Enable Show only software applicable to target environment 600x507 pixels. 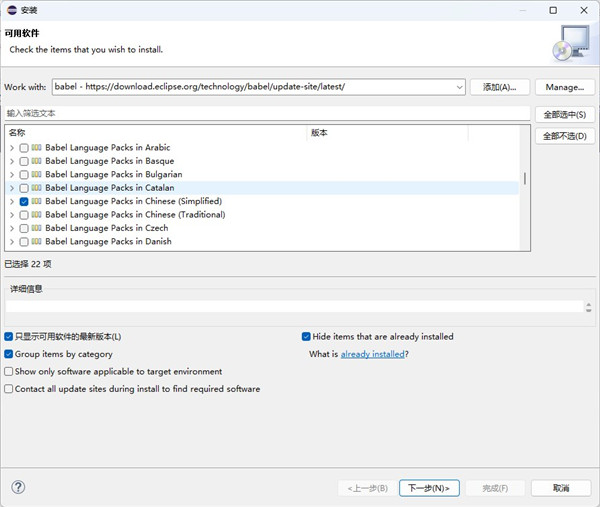(x=8, y=372)
